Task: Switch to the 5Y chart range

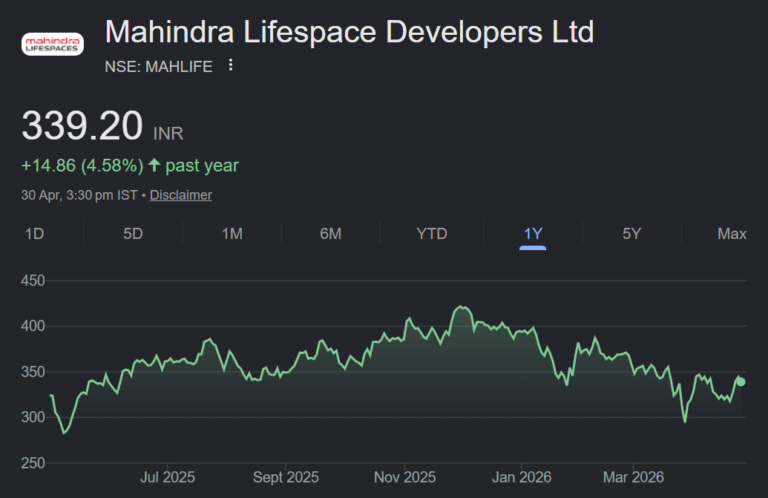Action: click(x=632, y=234)
